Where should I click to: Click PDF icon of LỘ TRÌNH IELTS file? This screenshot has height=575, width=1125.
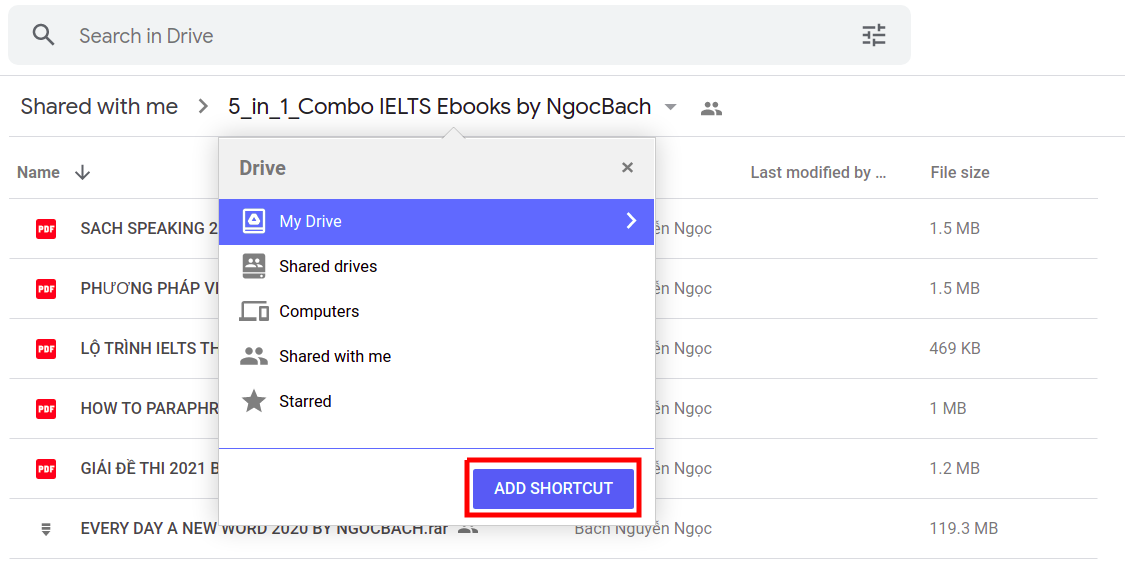pos(46,349)
